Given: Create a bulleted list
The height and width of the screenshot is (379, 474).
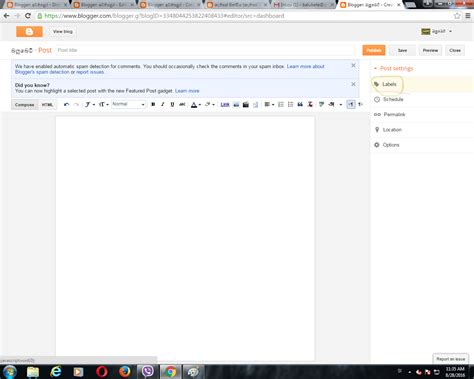Looking at the screenshot, I should (290, 104).
